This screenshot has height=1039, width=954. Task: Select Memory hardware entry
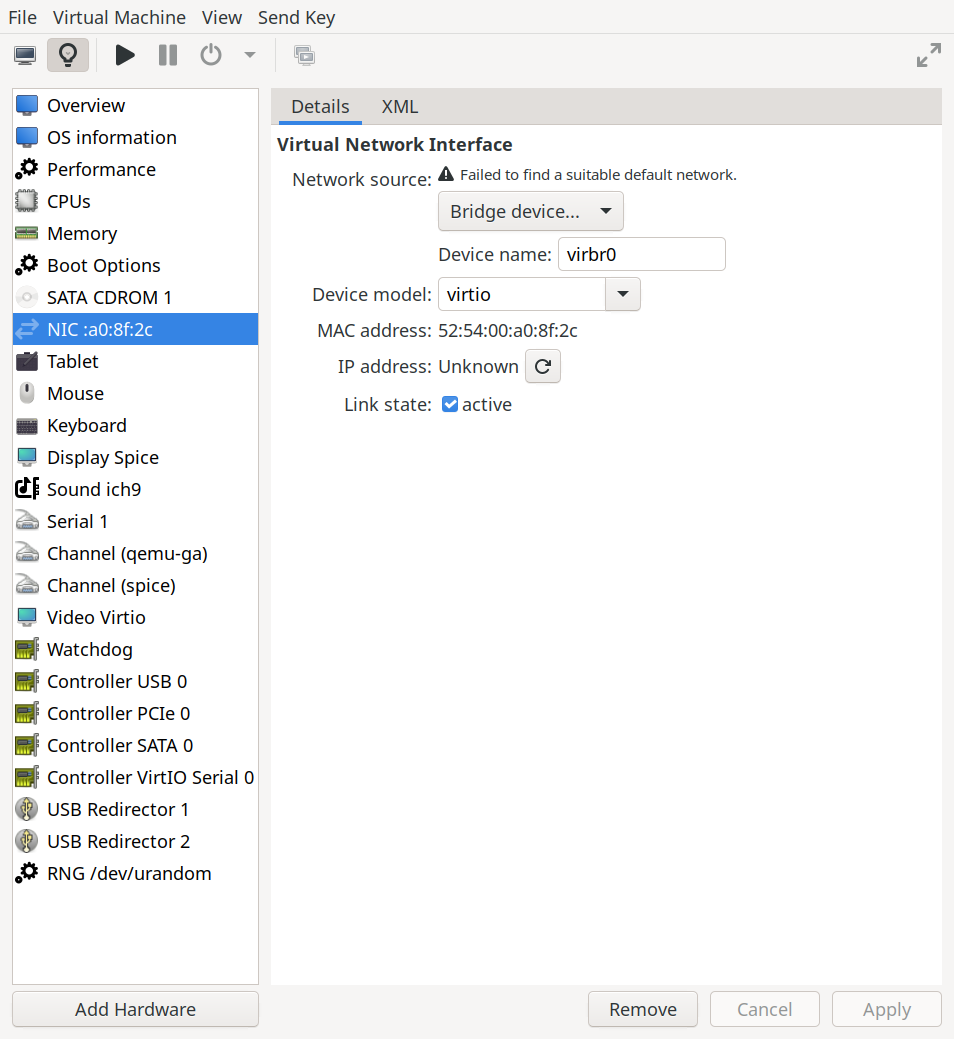coord(135,233)
